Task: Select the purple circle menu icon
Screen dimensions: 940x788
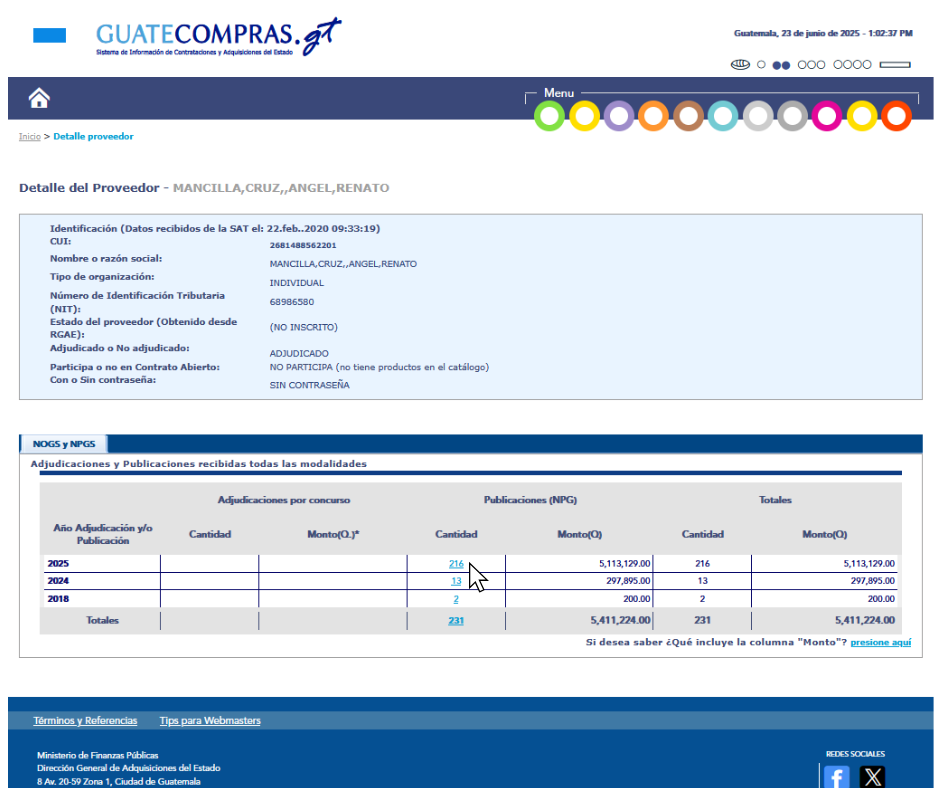Action: (619, 116)
